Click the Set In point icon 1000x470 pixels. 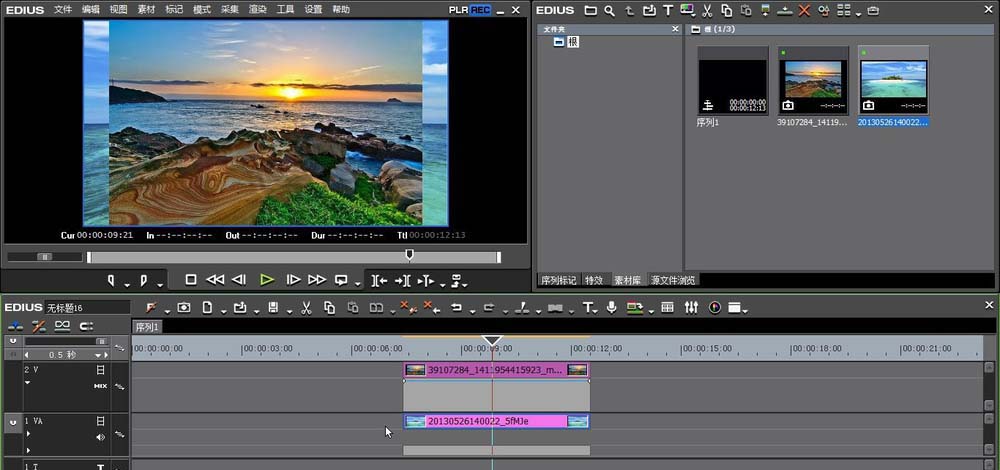pos(111,280)
